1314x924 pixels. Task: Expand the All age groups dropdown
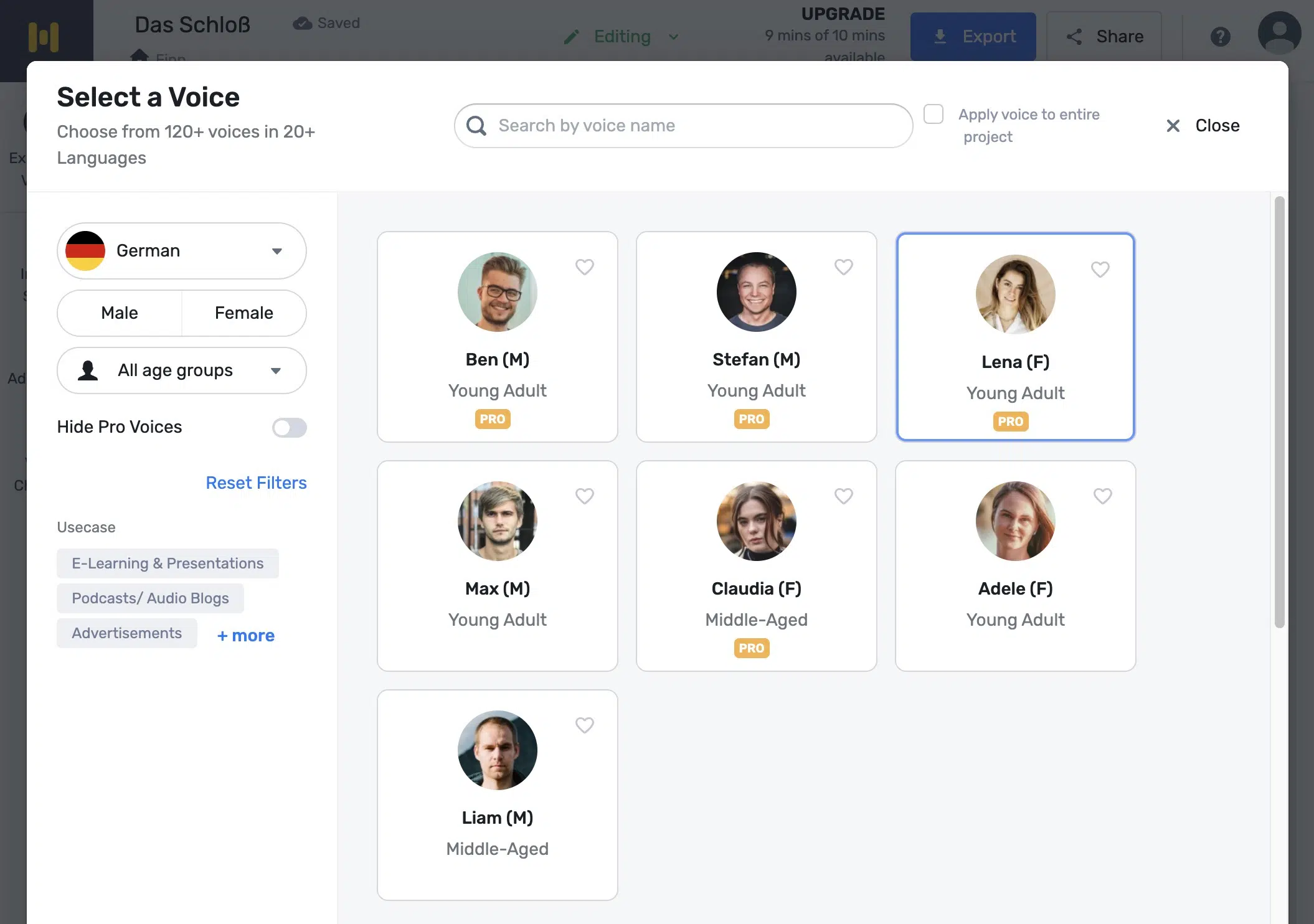181,370
